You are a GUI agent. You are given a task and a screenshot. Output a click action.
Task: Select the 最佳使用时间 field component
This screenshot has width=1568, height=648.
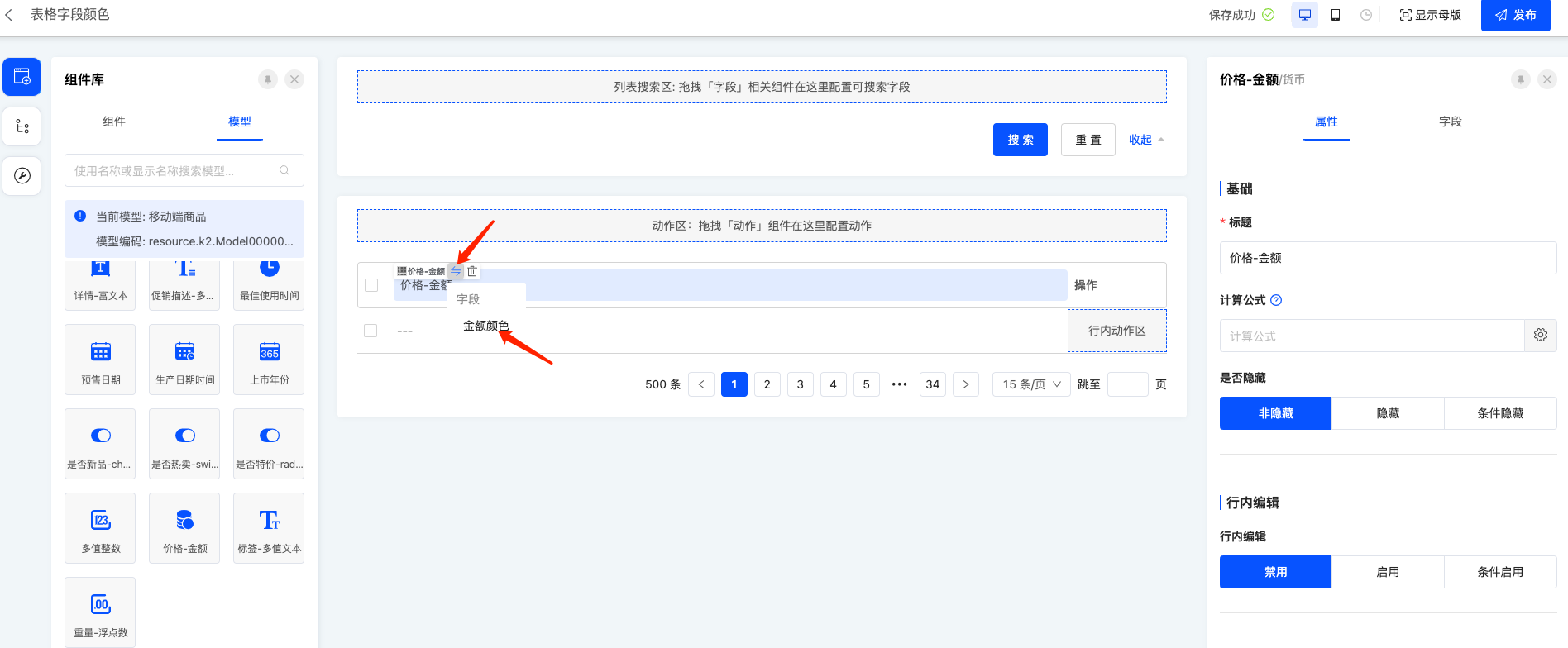[269, 285]
